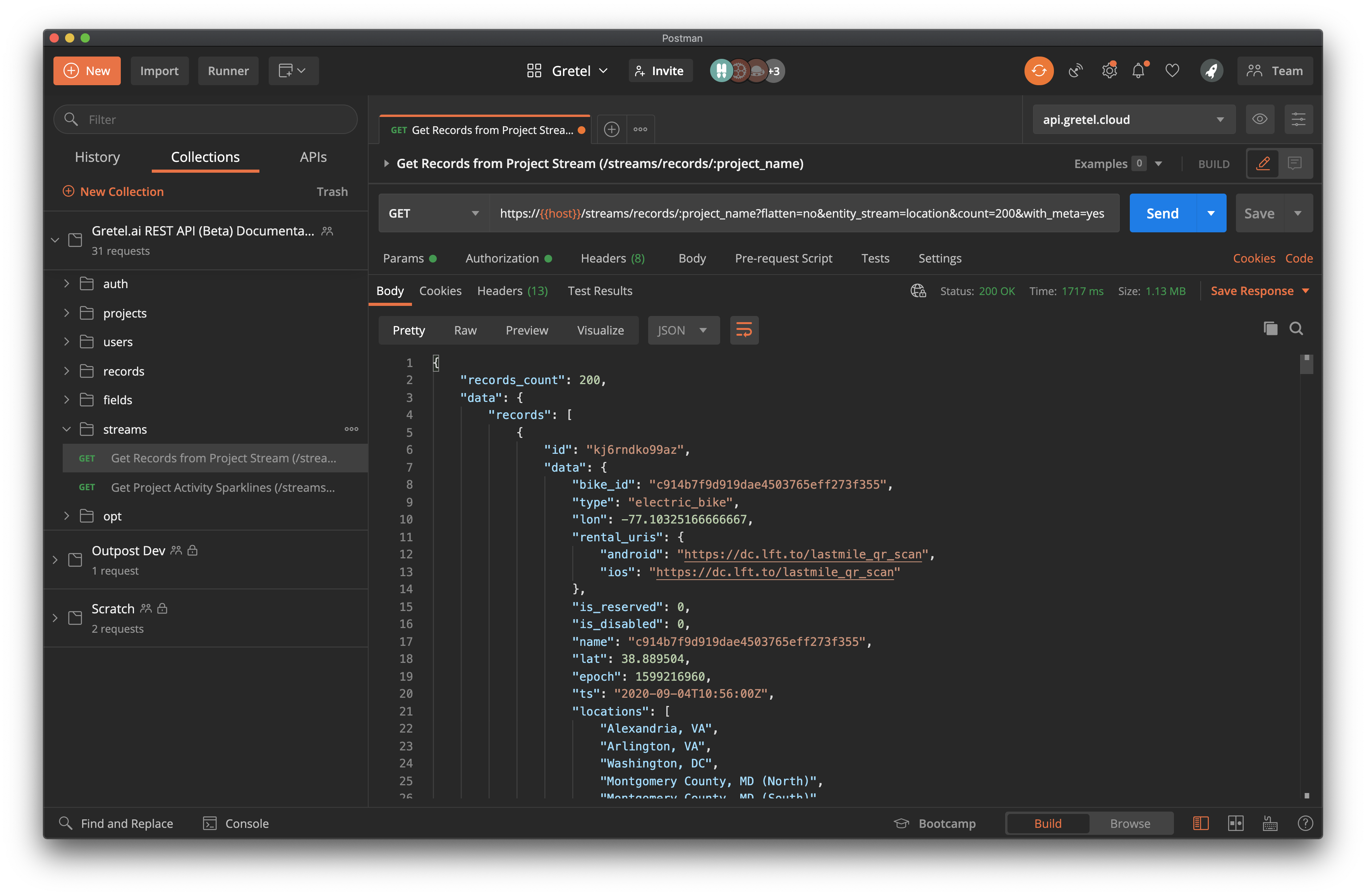Click the rocket upgrade icon

(x=1211, y=70)
